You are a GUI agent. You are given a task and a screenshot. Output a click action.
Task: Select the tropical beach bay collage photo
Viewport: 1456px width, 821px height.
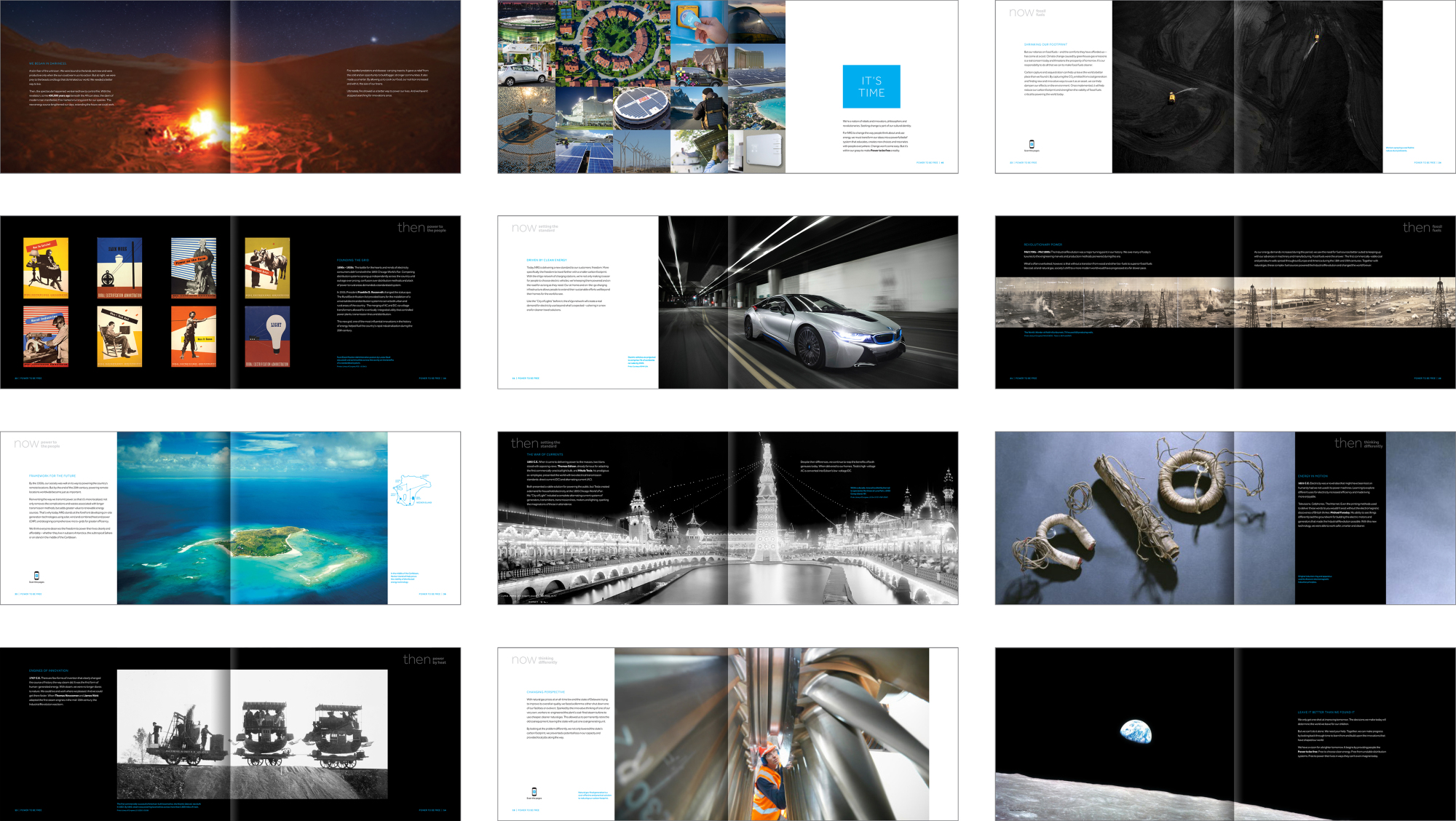coord(756,108)
